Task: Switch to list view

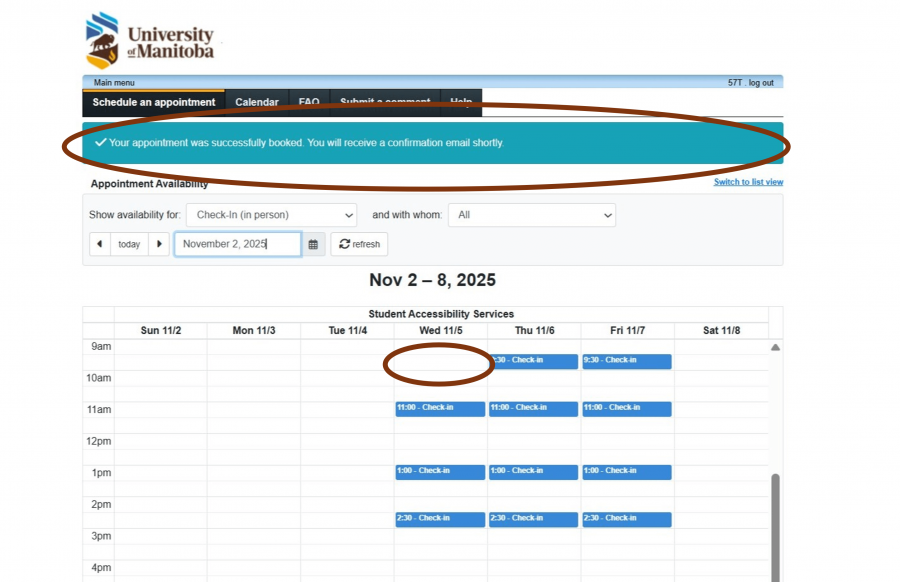Action: click(748, 182)
